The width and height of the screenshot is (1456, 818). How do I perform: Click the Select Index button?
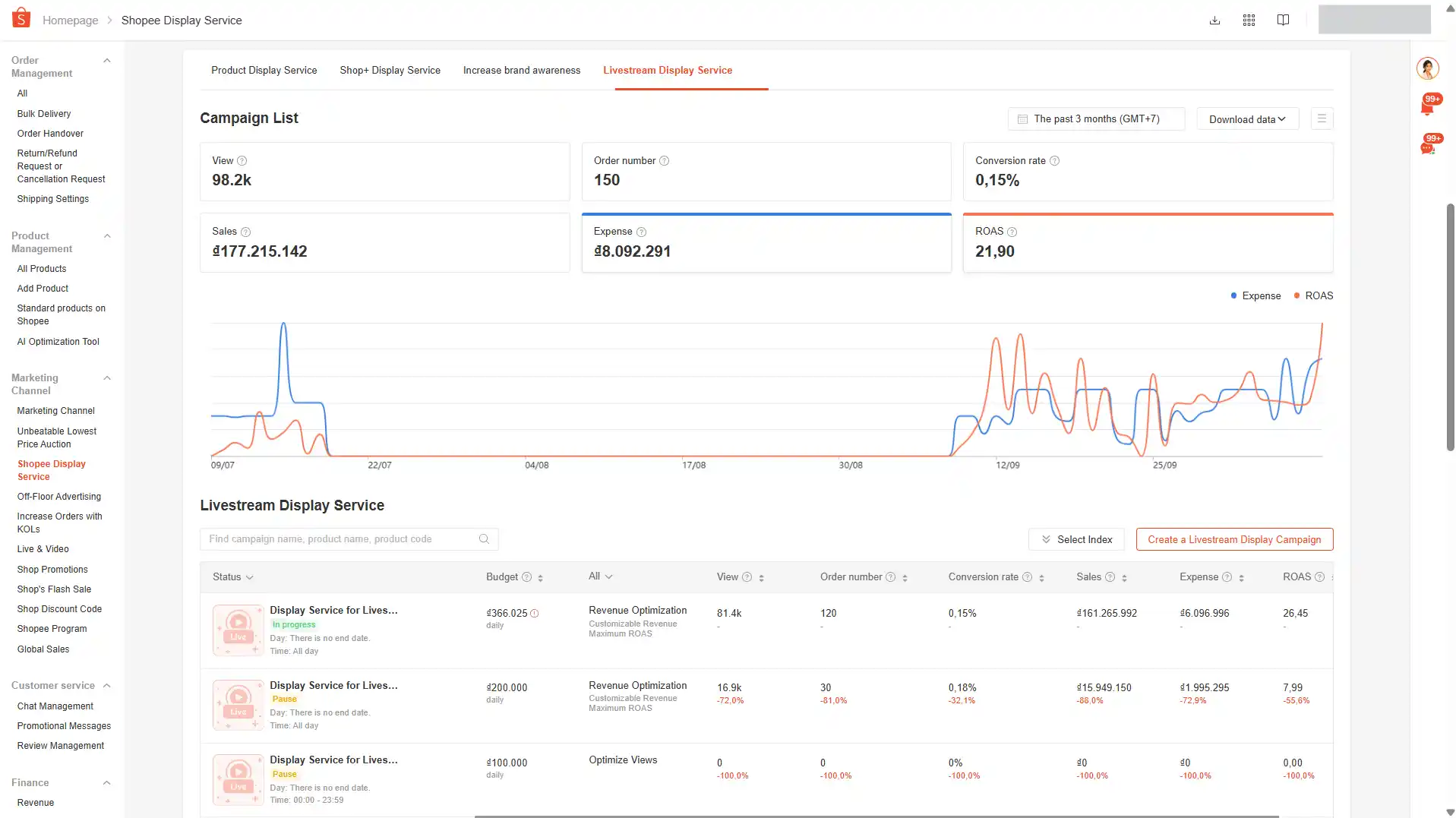1076,539
